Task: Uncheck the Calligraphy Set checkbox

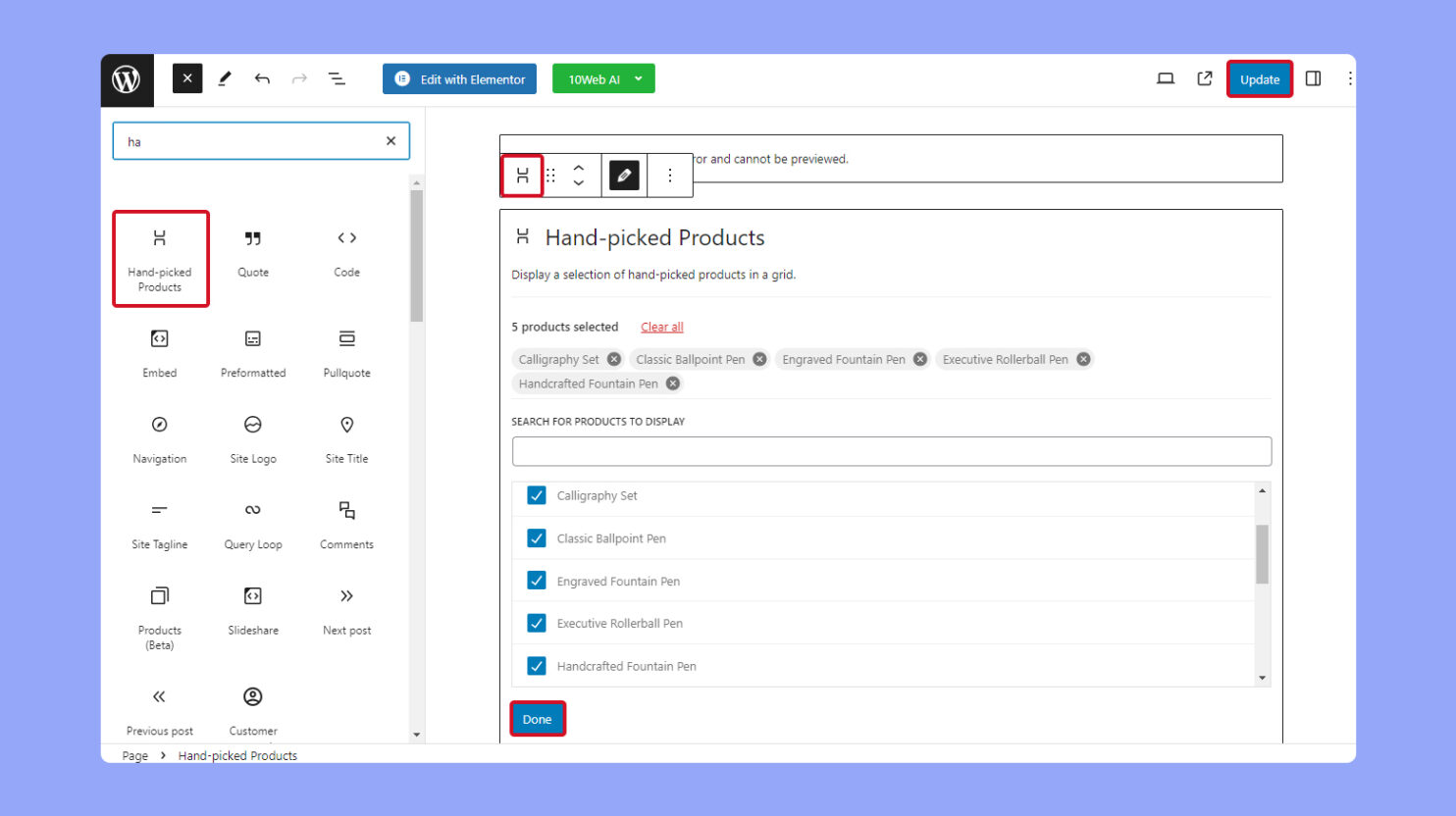Action: click(536, 495)
